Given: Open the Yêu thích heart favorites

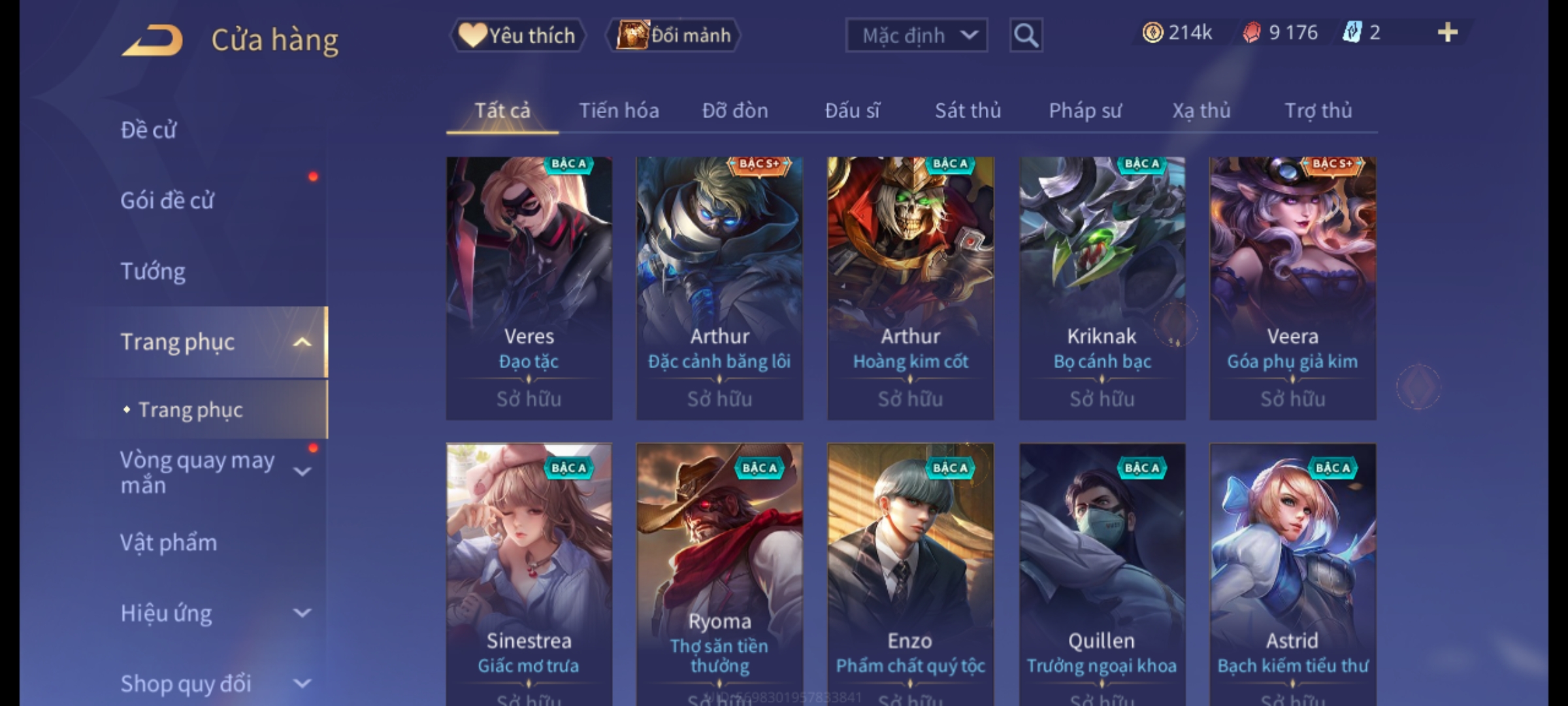Looking at the screenshot, I should click(517, 35).
